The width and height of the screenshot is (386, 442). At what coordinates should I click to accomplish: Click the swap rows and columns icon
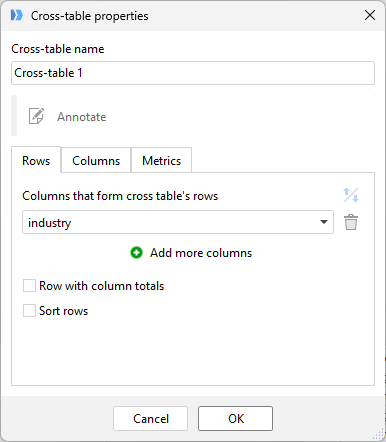coord(351,195)
